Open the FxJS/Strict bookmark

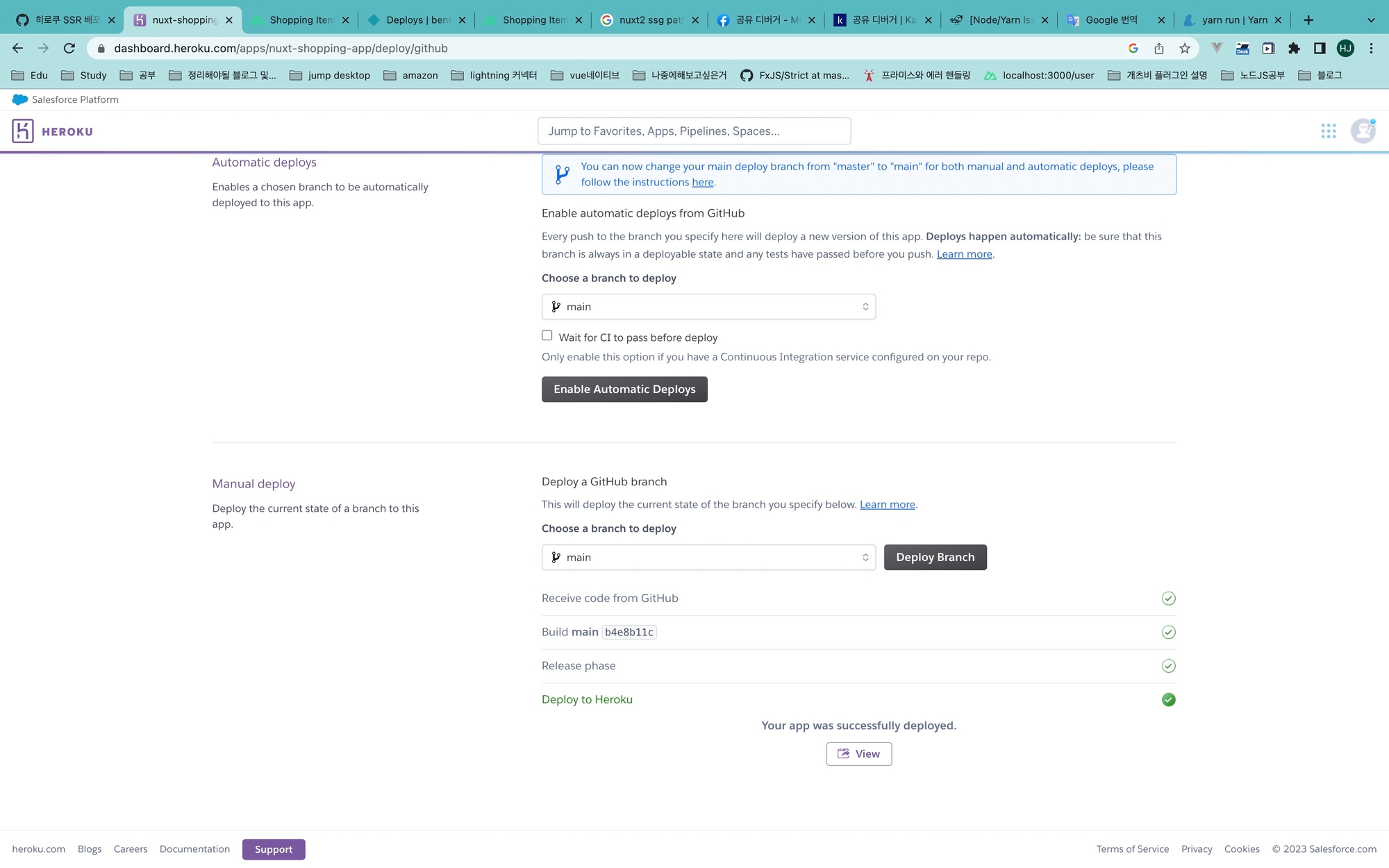click(x=795, y=75)
